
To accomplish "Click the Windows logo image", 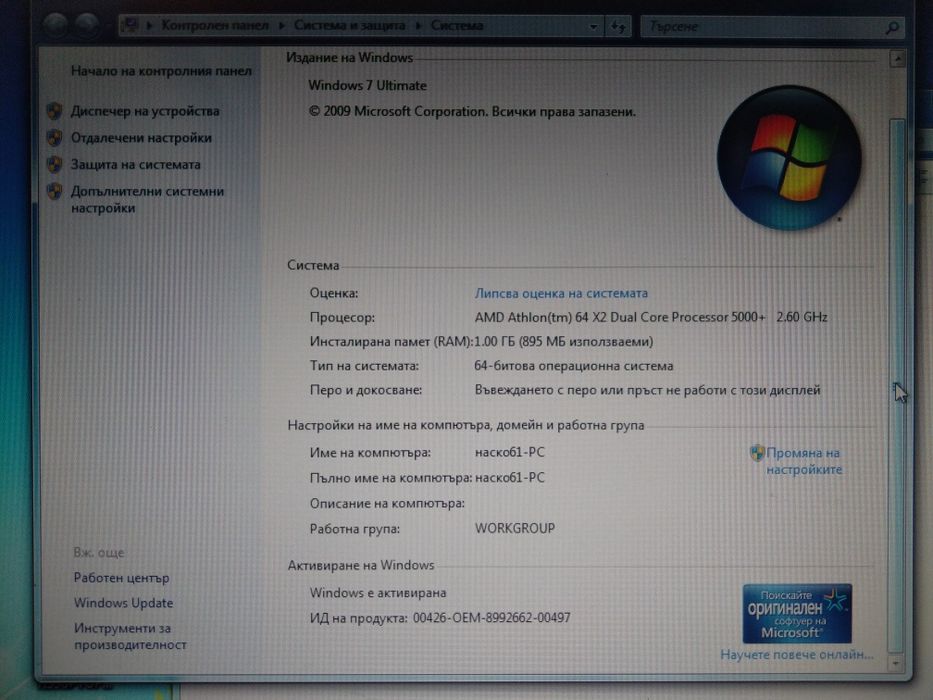I will tap(789, 158).
